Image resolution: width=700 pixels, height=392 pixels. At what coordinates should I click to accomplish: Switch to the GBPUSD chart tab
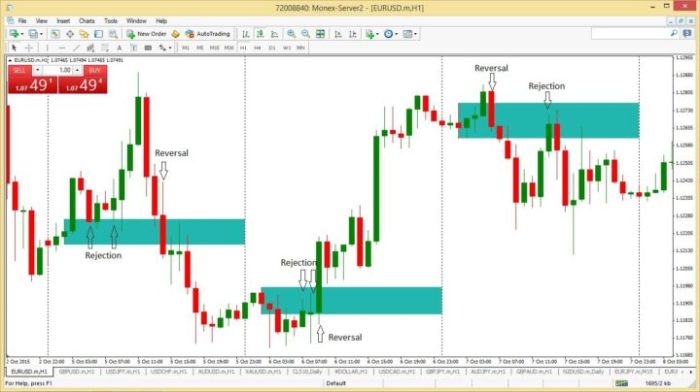(x=77, y=371)
